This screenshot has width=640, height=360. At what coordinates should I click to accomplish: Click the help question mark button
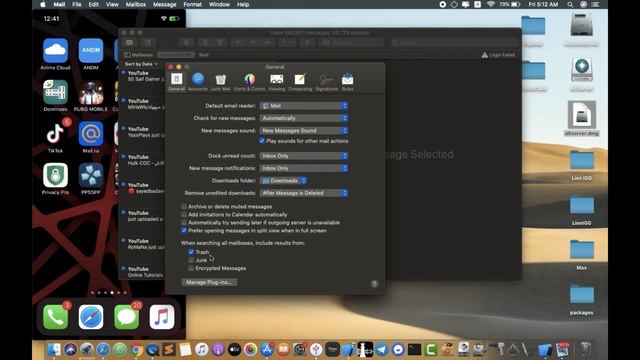pos(374,284)
